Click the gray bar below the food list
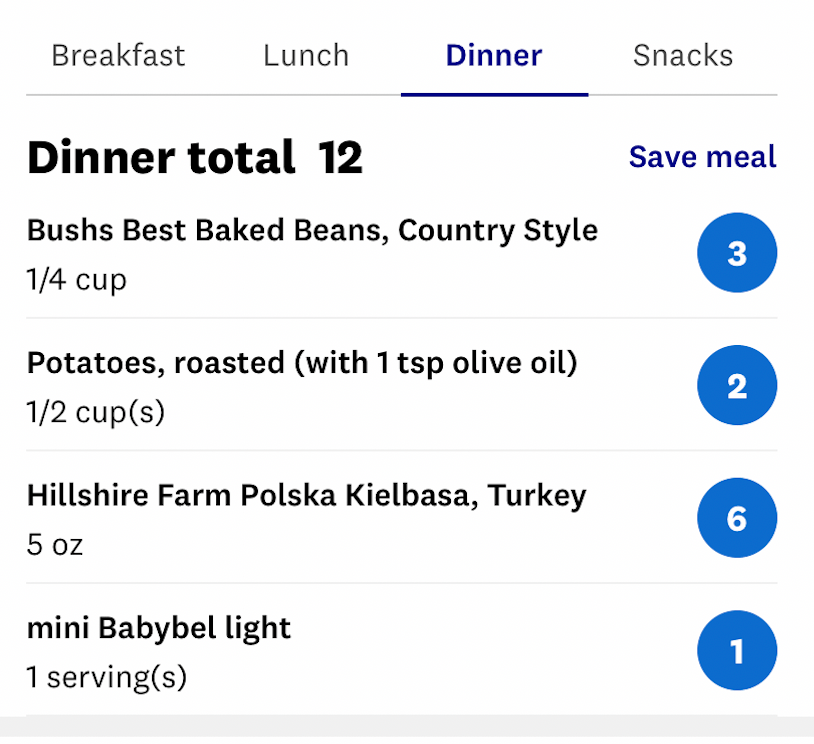This screenshot has height=744, width=814. click(x=407, y=728)
